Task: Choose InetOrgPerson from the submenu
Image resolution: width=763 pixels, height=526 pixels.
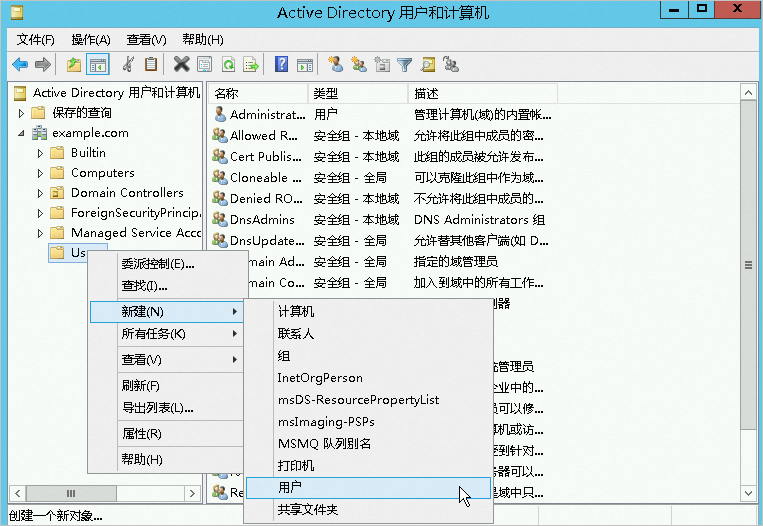Action: point(368,378)
